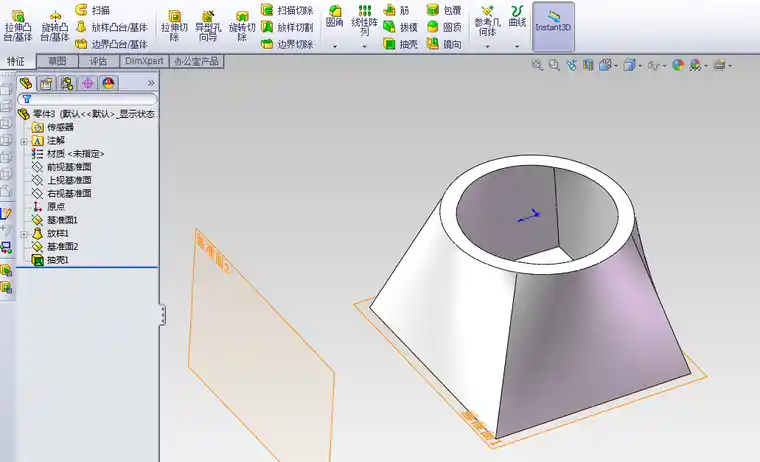Switch to the 特征 features tab
This screenshot has height=462, width=760.
(x=16, y=61)
